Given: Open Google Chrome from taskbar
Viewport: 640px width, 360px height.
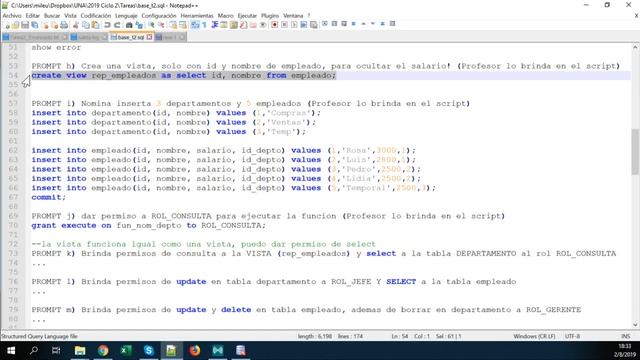Looking at the screenshot, I should point(103,350).
